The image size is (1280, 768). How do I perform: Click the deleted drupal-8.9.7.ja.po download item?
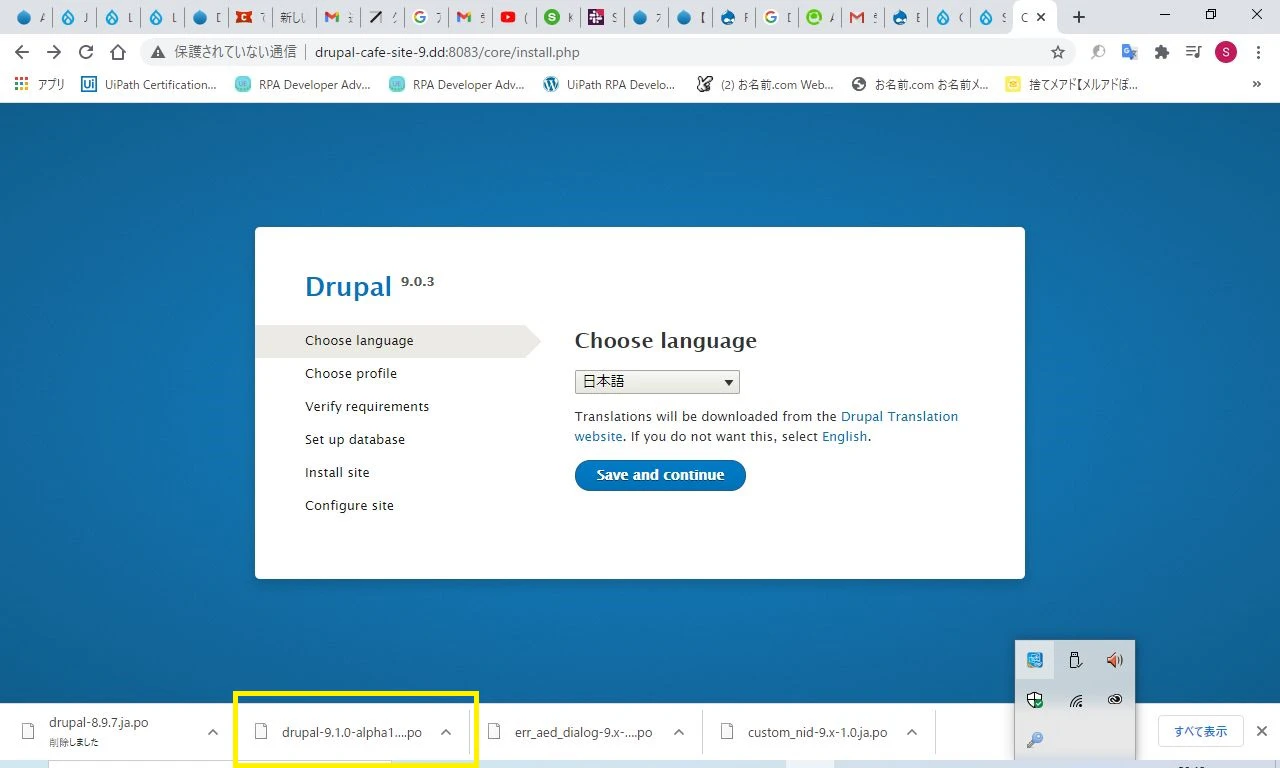click(x=98, y=731)
